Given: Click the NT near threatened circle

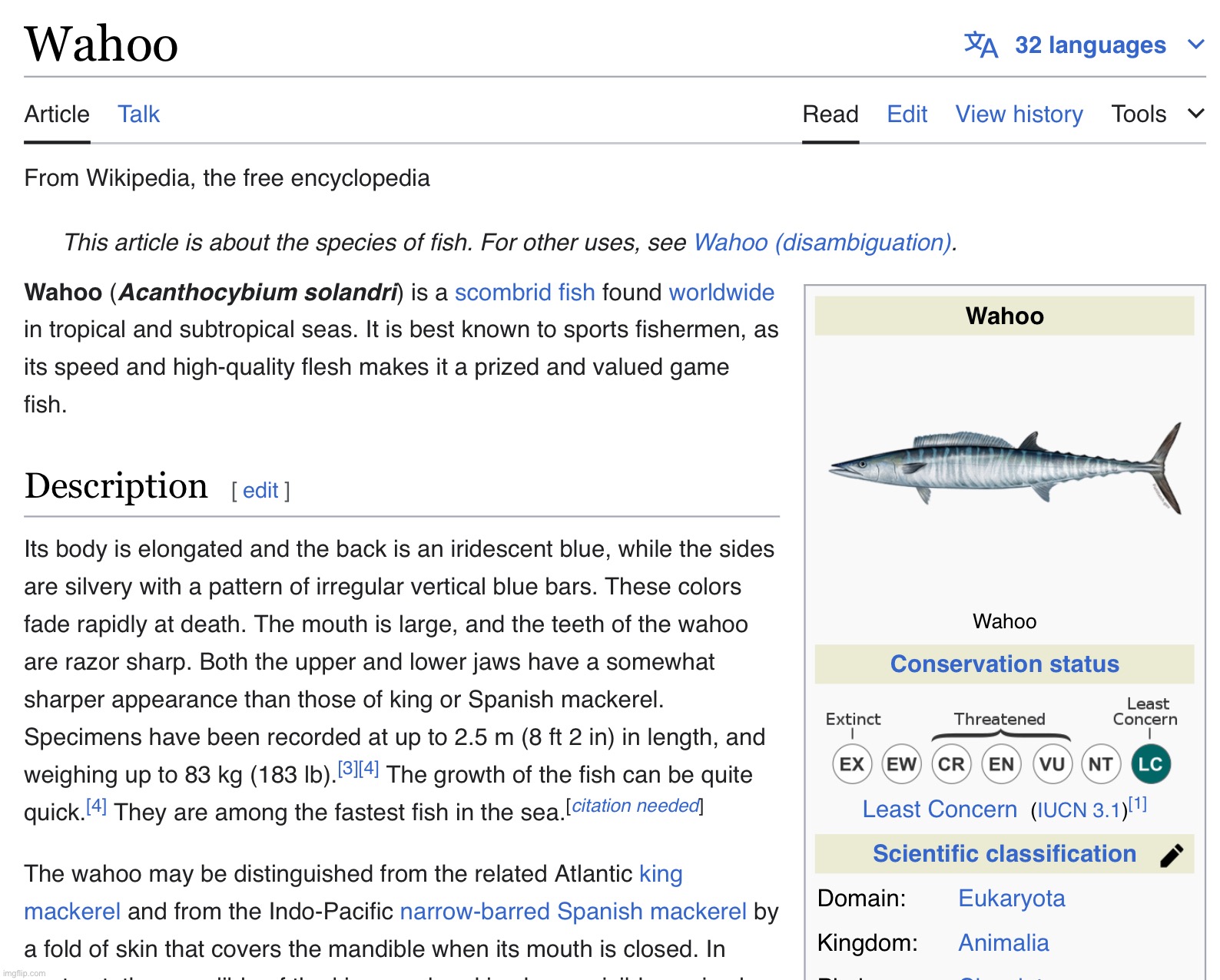Looking at the screenshot, I should click(1101, 764).
